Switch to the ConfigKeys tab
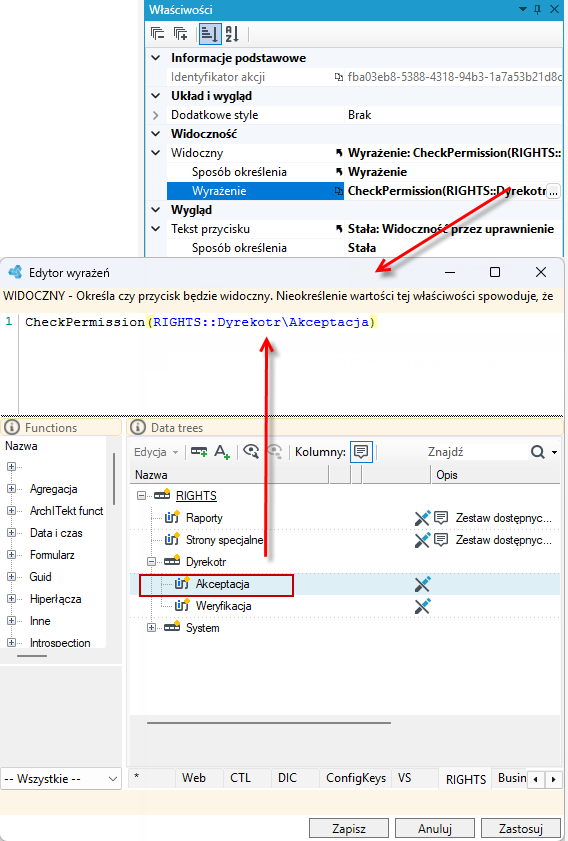This screenshot has width=568, height=841. point(356,778)
